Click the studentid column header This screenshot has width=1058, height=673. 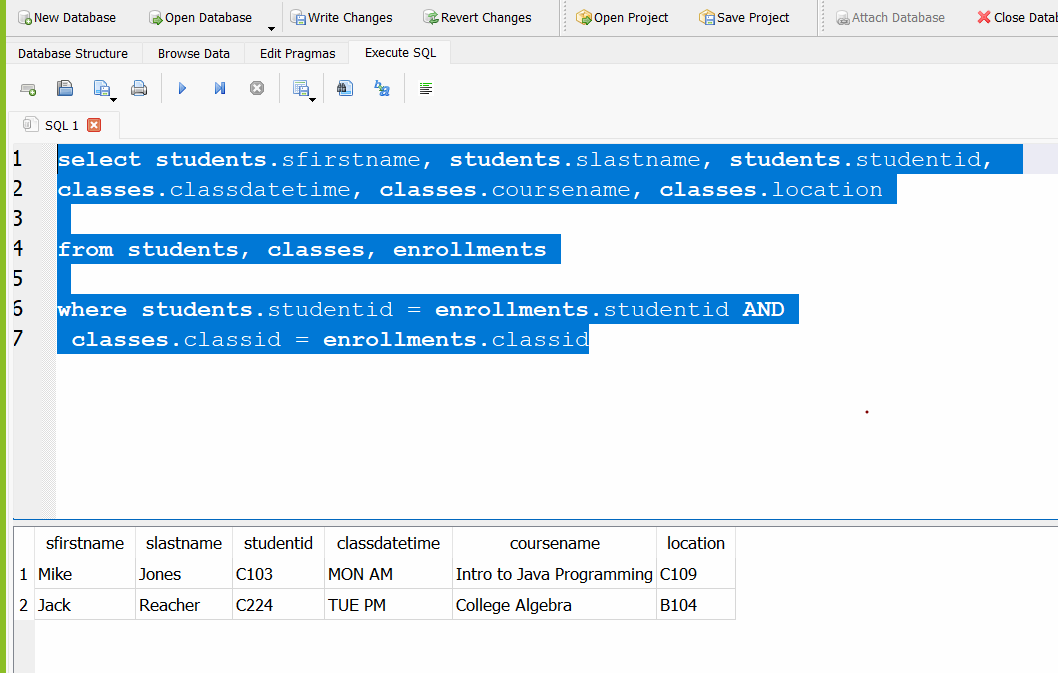(279, 543)
